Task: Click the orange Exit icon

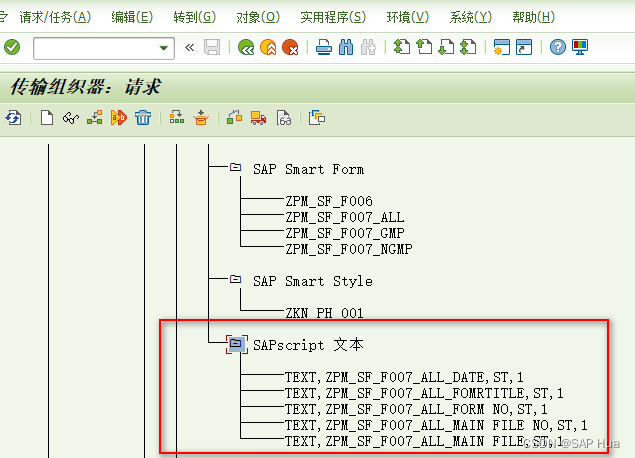Action: 268,47
